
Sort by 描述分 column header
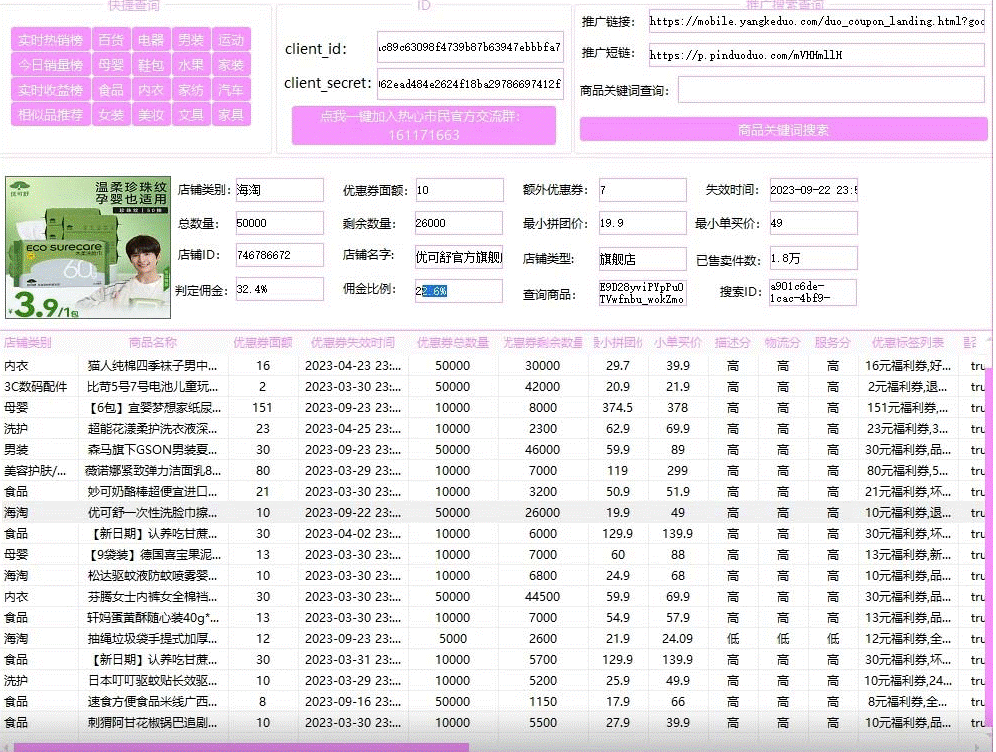point(732,342)
